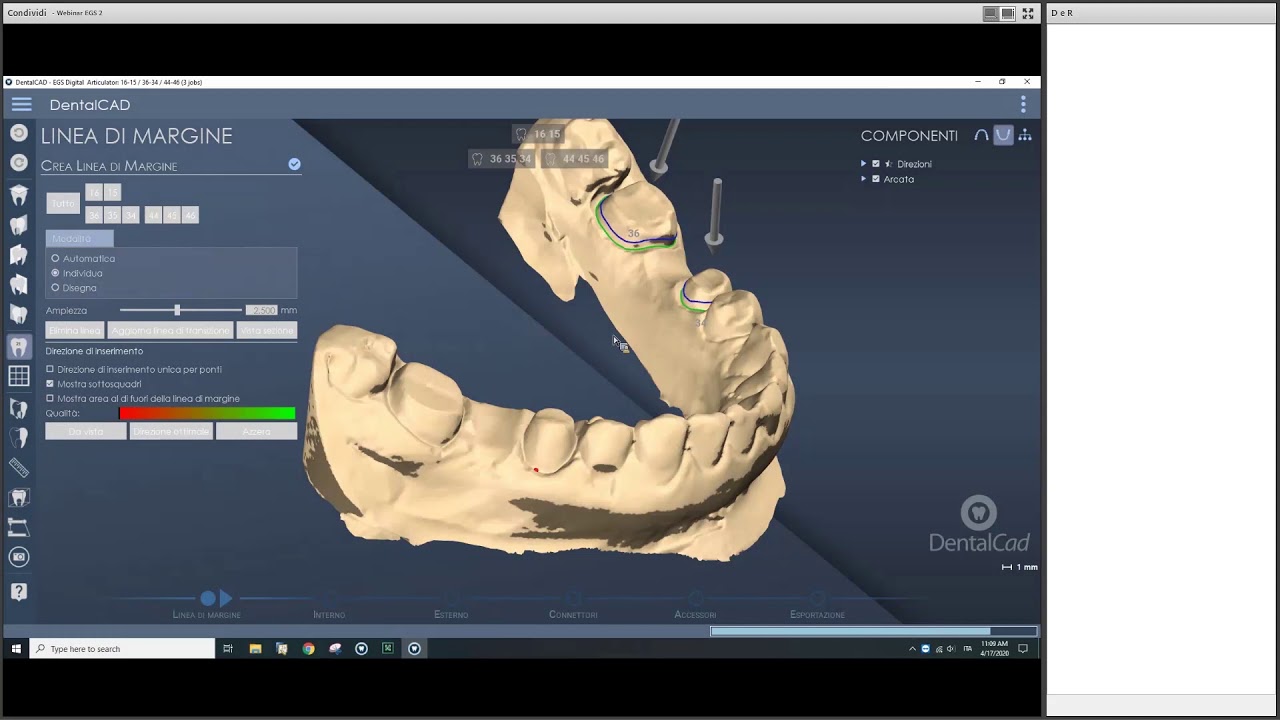Click the Ampiezza slider handle
The width and height of the screenshot is (1280, 720).
[177, 310]
